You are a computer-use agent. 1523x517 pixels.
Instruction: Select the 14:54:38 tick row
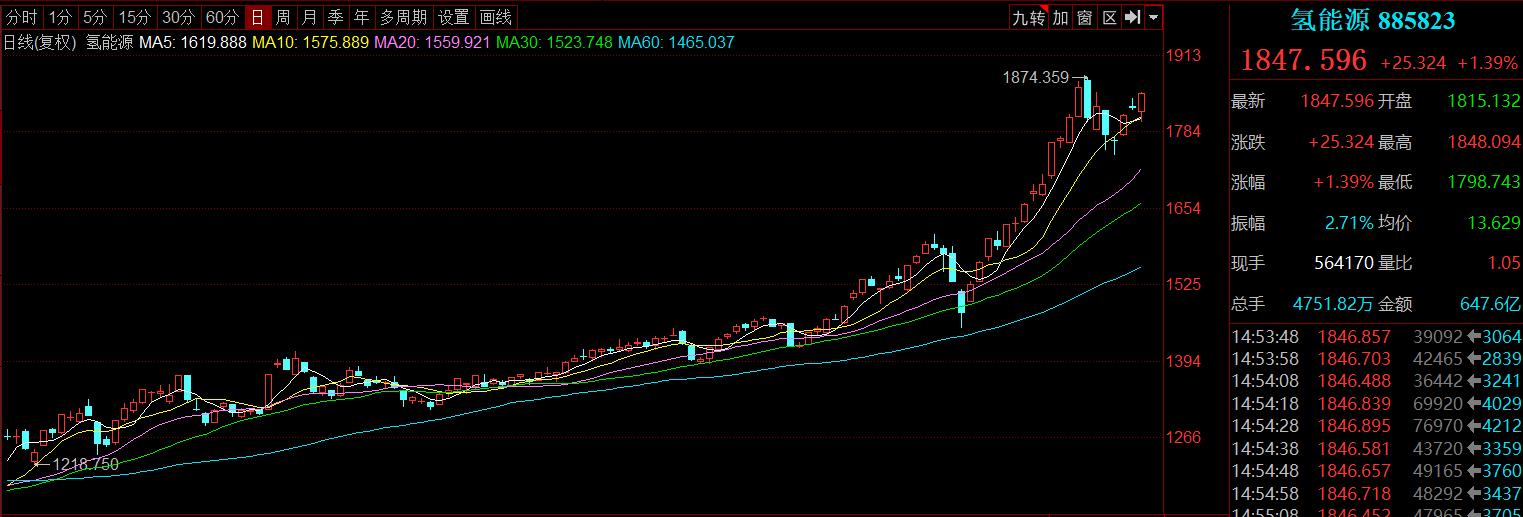[1376, 448]
